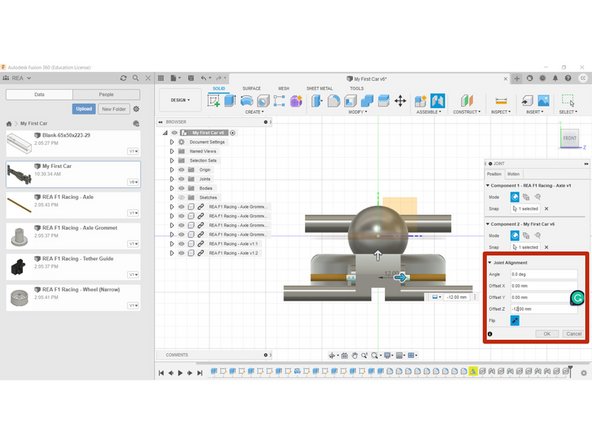Click the Save icon in toolbar
The image size is (592, 444).
point(191,78)
